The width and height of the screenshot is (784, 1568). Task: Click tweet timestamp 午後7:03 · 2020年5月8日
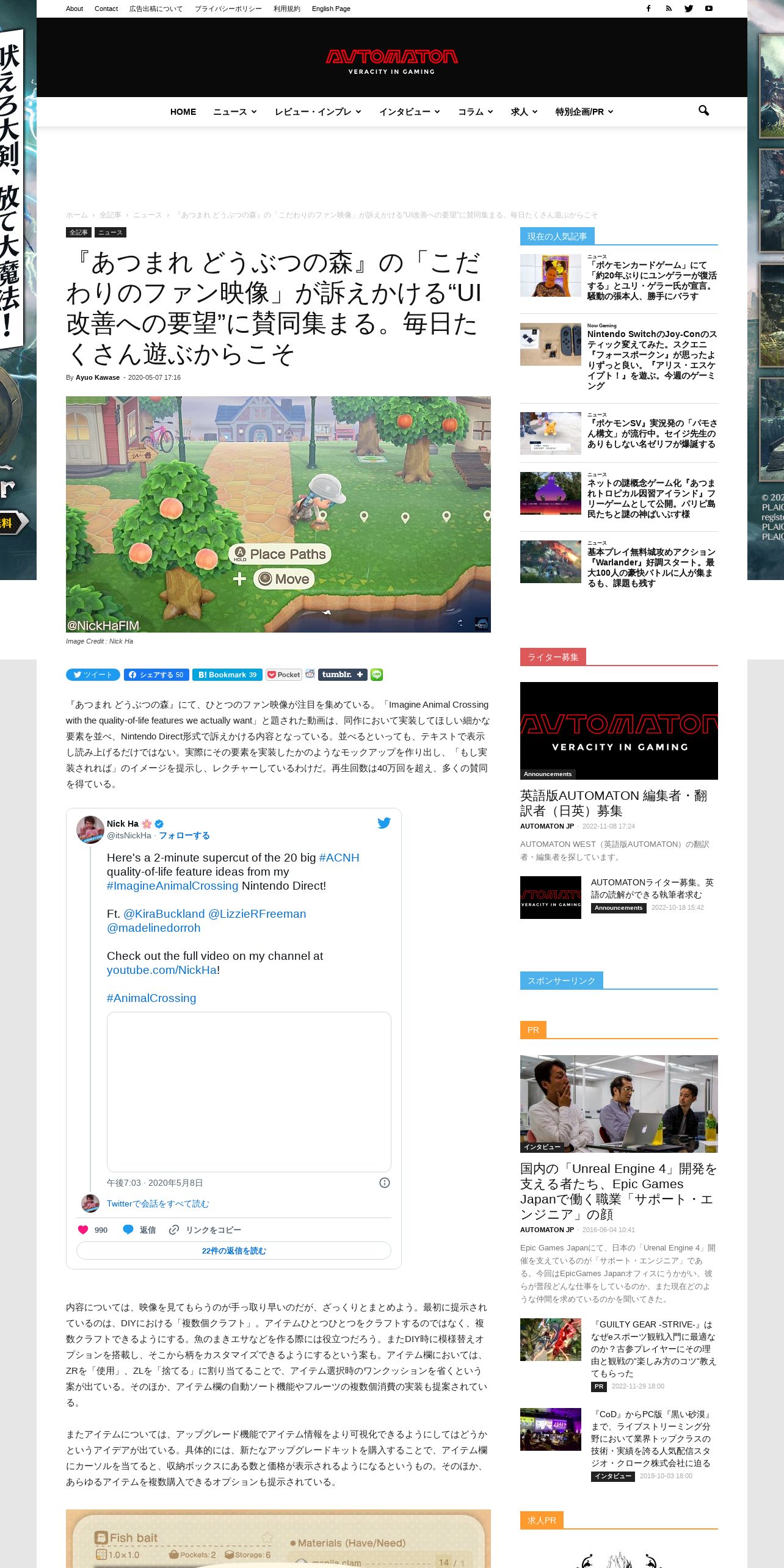[x=154, y=1183]
